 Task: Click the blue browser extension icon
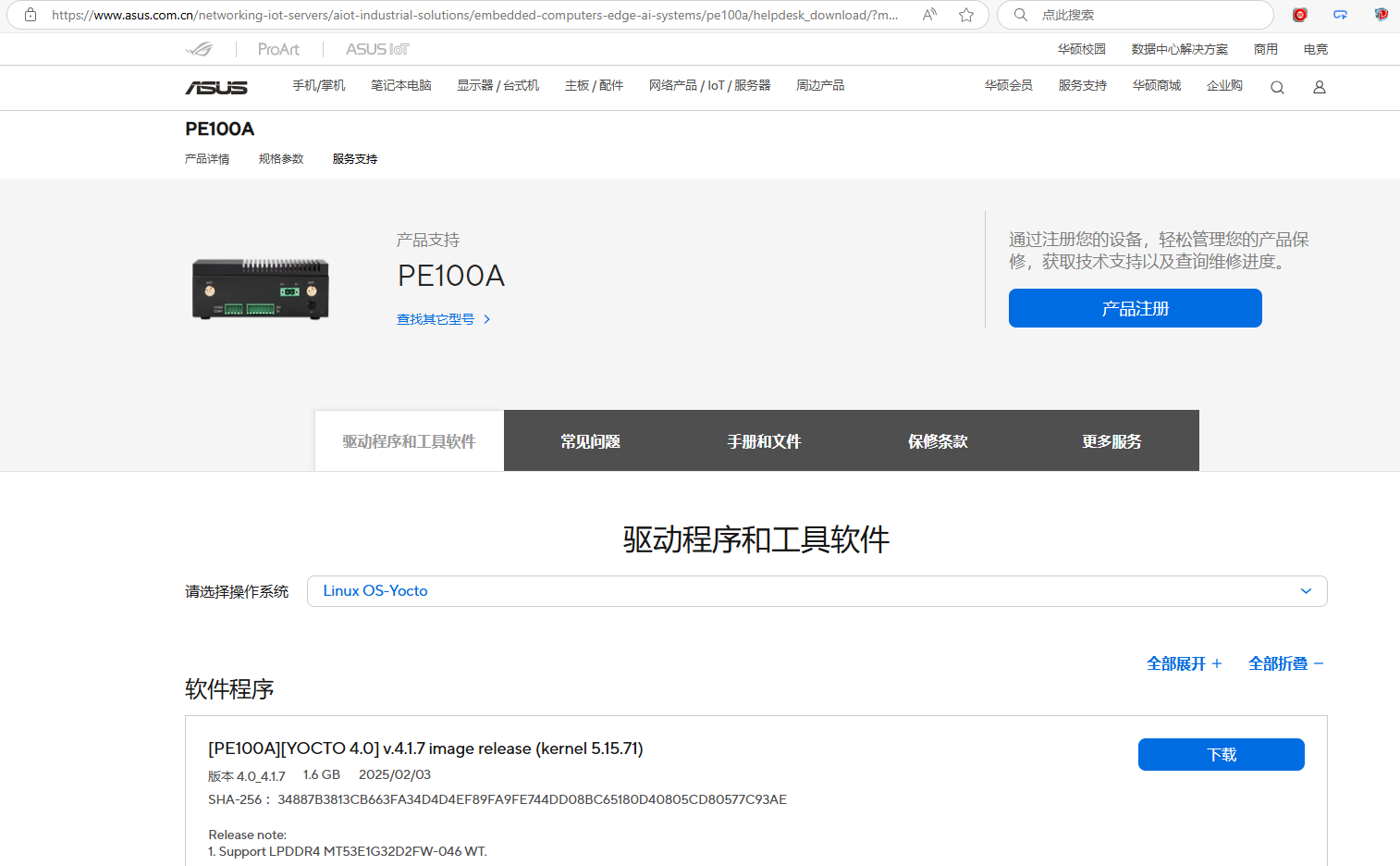1341,15
